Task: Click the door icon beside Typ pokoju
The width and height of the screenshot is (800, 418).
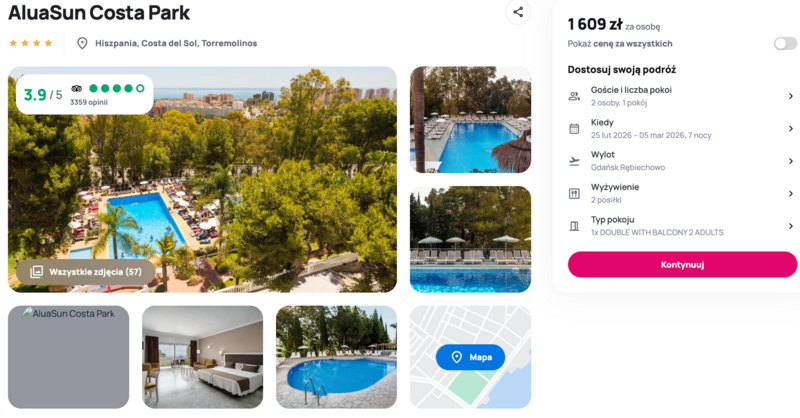Action: [x=574, y=226]
